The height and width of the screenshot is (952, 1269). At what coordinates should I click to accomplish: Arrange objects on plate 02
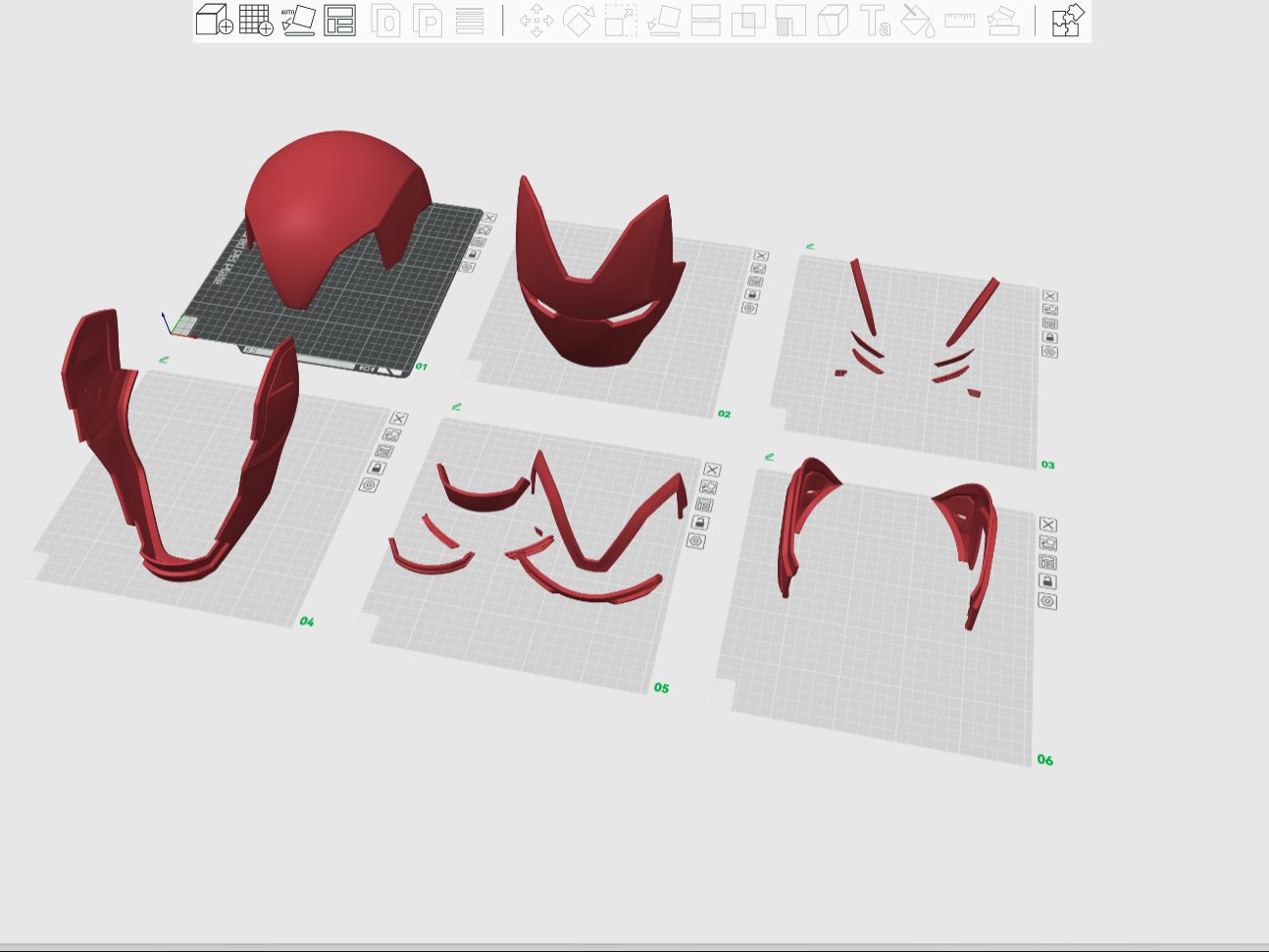coord(755,281)
